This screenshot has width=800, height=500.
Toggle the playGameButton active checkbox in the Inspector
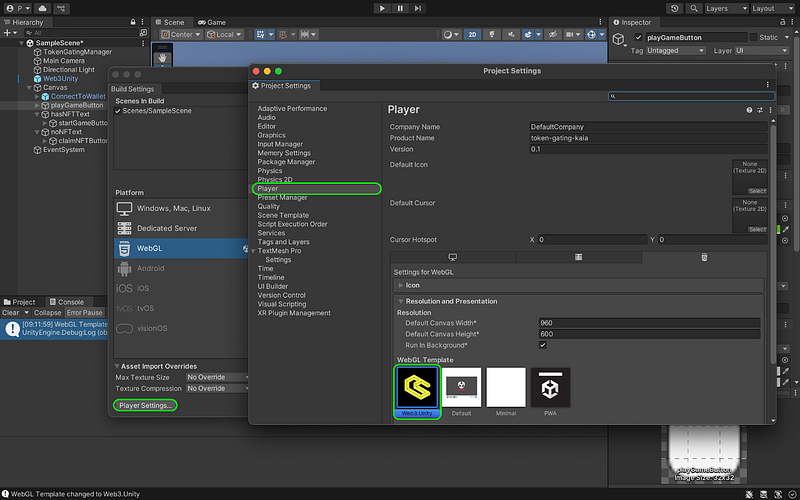[638, 37]
